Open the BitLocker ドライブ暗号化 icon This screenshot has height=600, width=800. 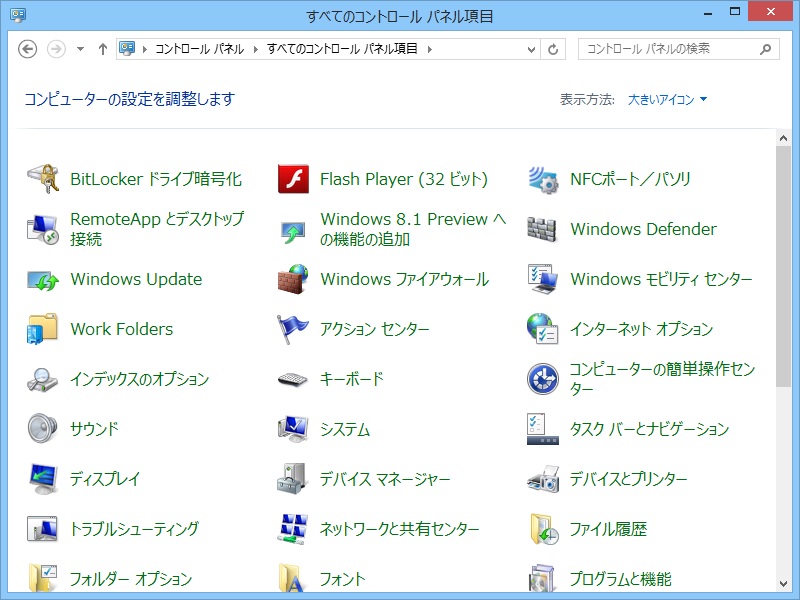click(x=43, y=180)
